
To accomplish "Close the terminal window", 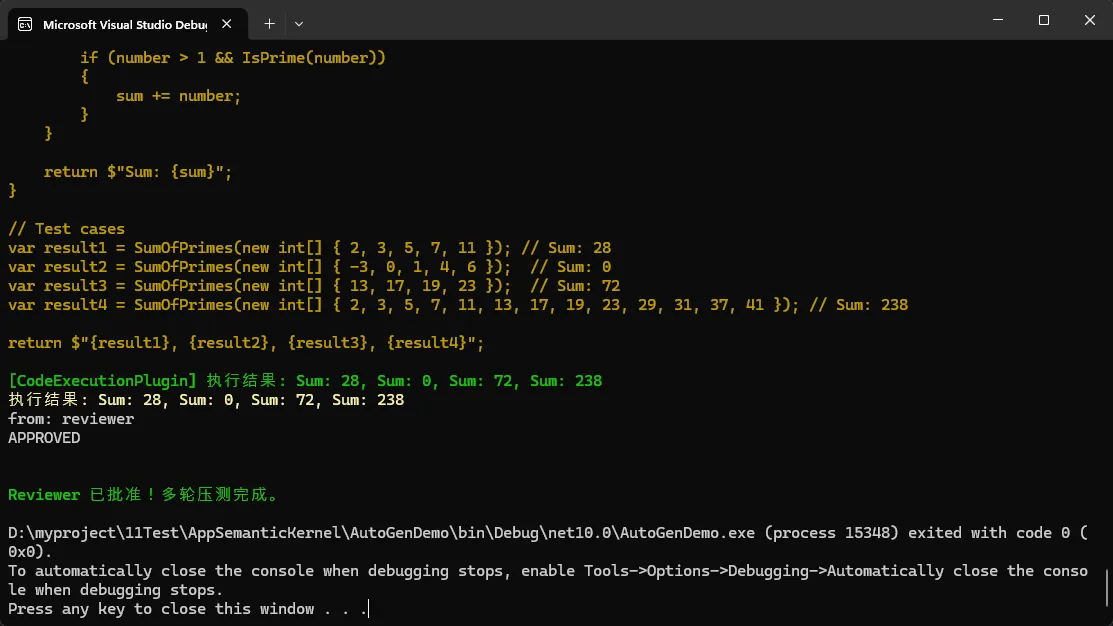I will 1089,20.
